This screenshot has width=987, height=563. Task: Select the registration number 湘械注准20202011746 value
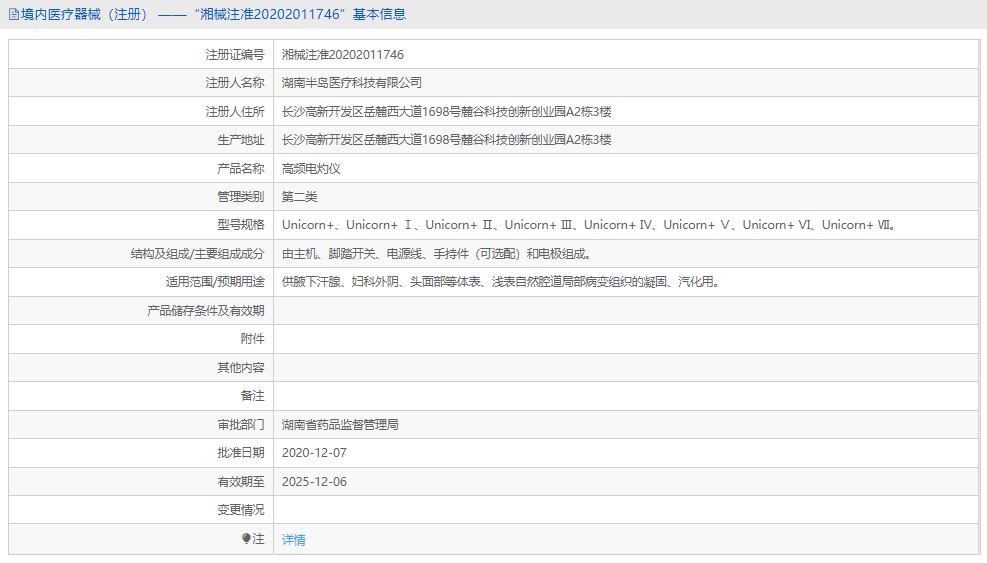point(342,55)
